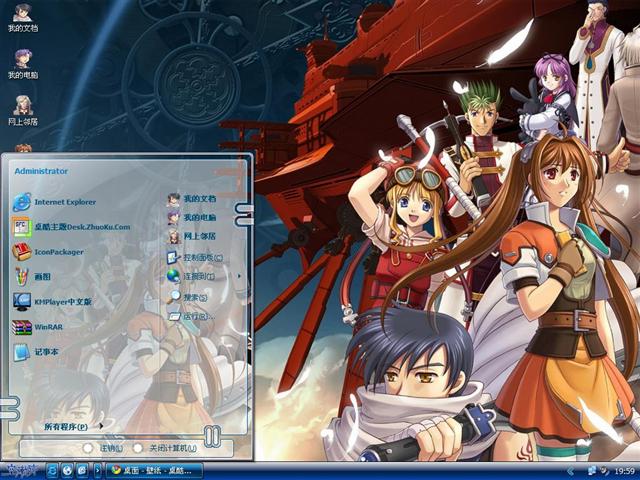Launch Internet Explorer from the Start menu
The height and width of the screenshot is (480, 640).
(x=55, y=202)
